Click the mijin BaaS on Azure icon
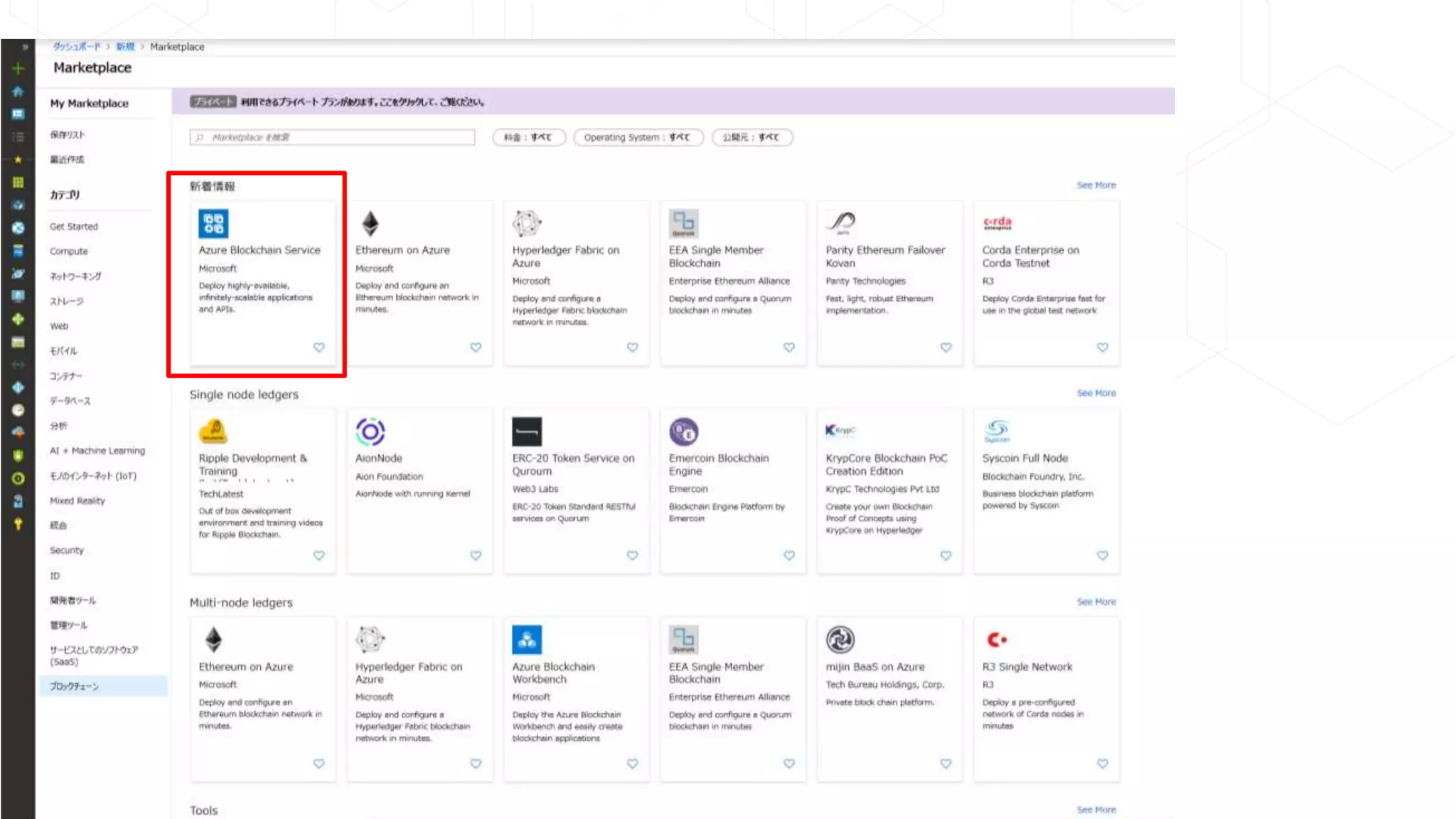This screenshot has width=1456, height=819. [x=840, y=640]
